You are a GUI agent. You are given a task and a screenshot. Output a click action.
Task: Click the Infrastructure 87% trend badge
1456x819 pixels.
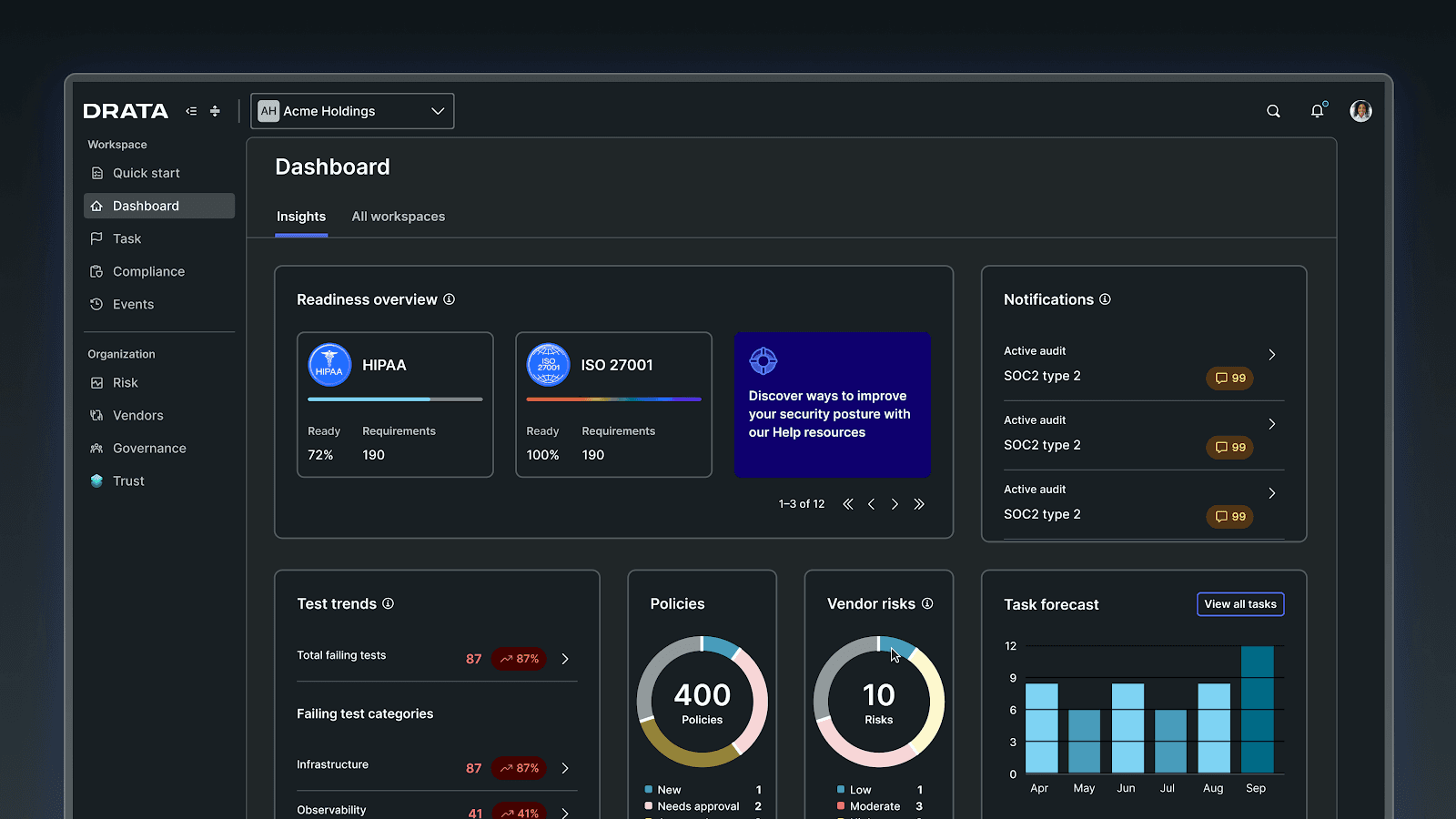[519, 768]
